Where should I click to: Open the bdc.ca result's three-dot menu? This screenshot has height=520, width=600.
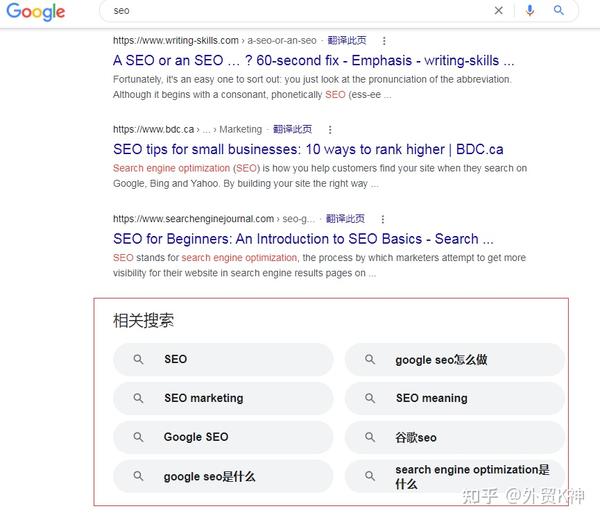pyautogui.click(x=330, y=130)
